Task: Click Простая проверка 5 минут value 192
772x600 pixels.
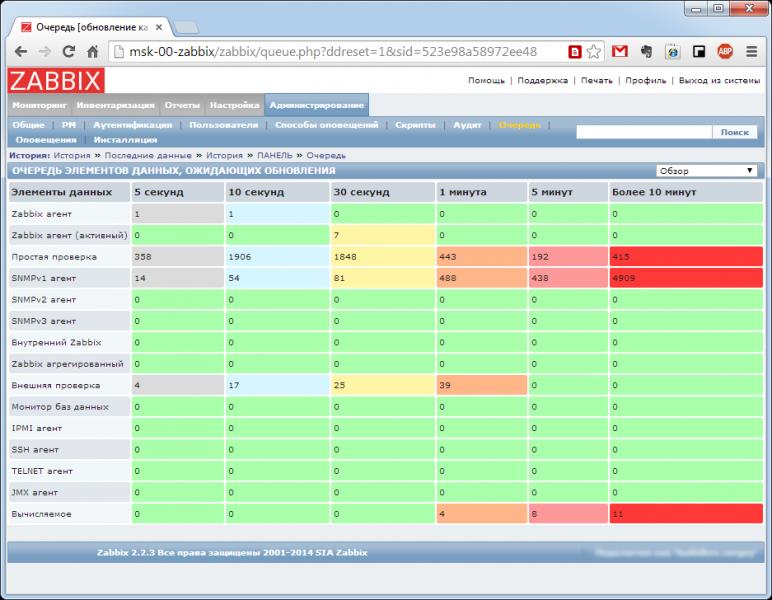Action: tap(568, 257)
